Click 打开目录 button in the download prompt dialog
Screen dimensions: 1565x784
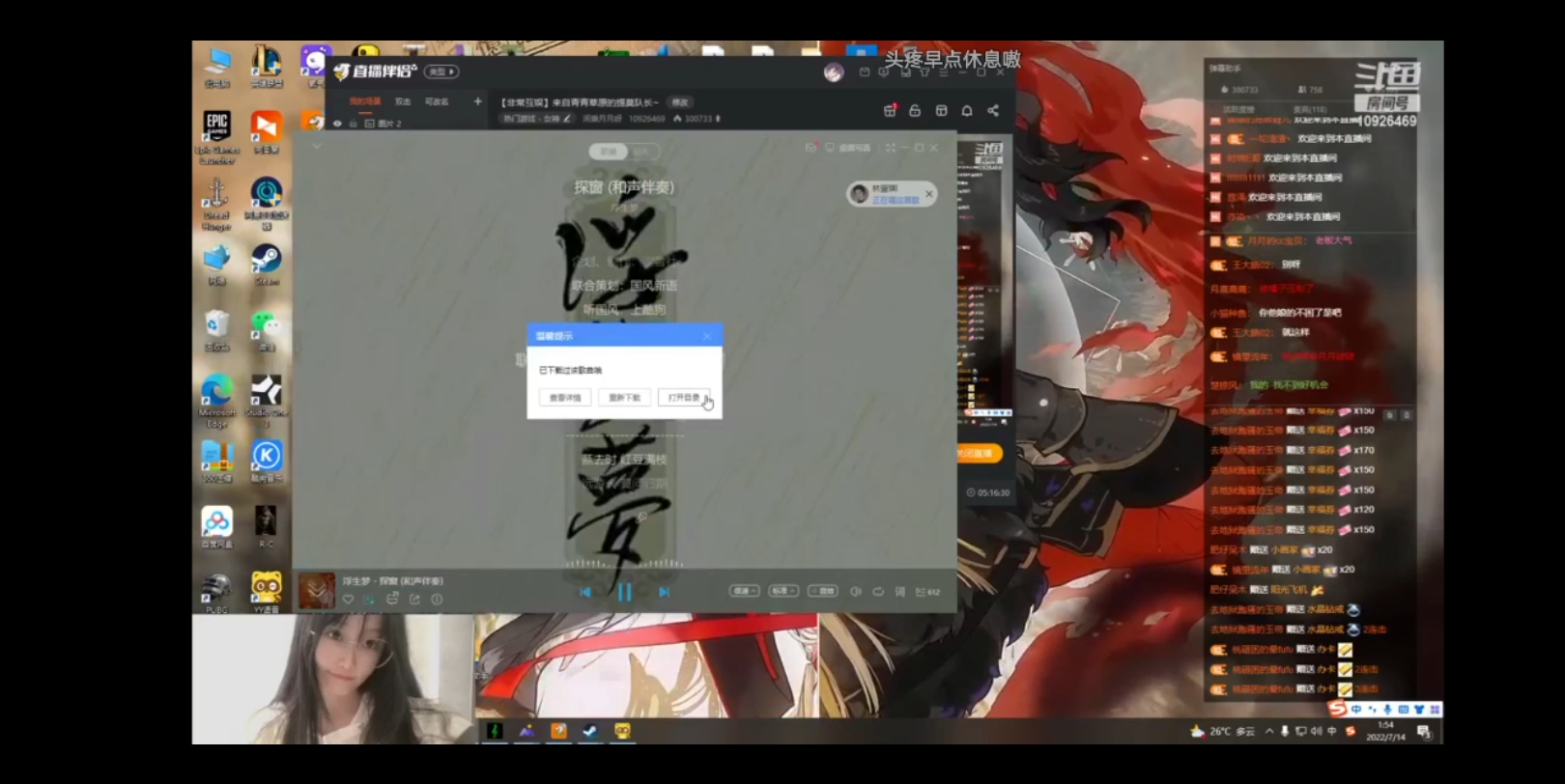click(x=684, y=398)
